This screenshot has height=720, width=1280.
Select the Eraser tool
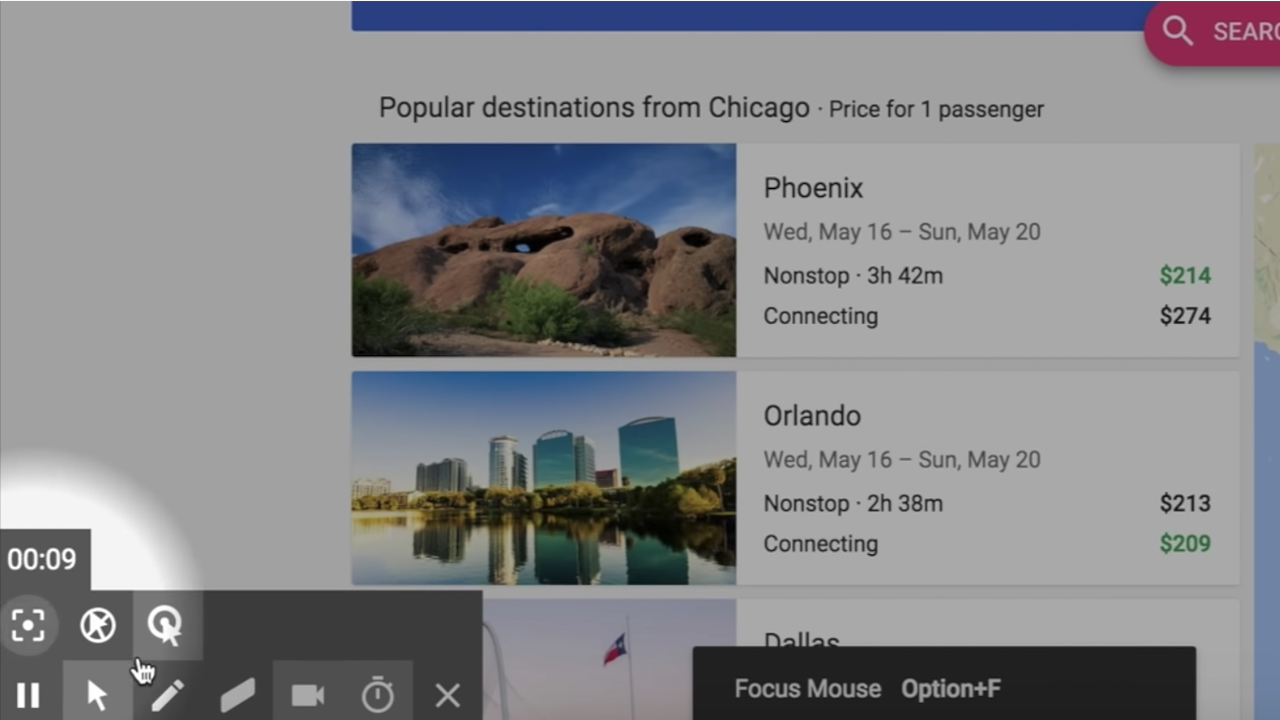point(238,695)
